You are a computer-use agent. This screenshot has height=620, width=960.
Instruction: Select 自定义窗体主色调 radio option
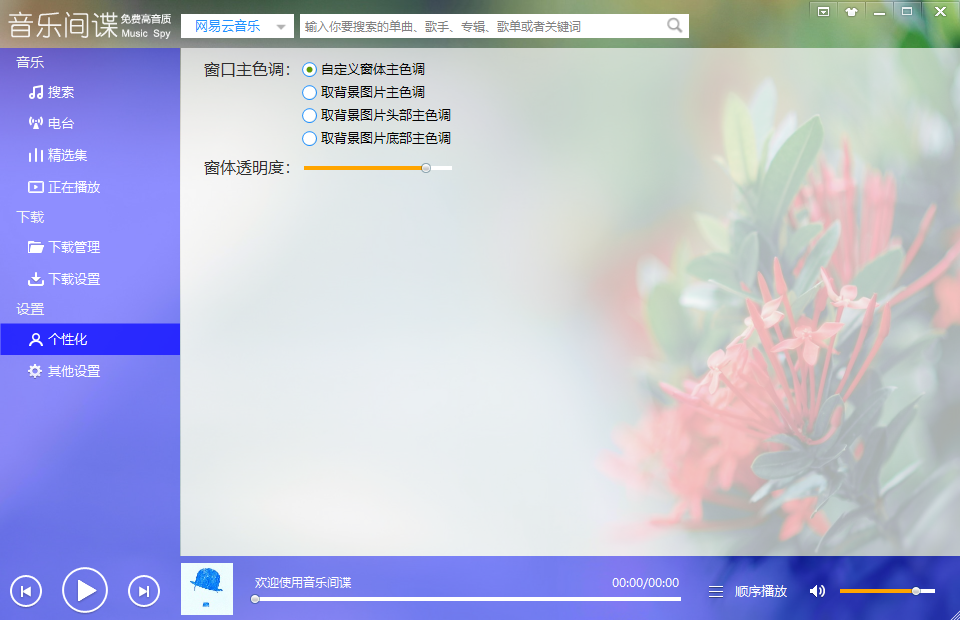click(x=364, y=70)
